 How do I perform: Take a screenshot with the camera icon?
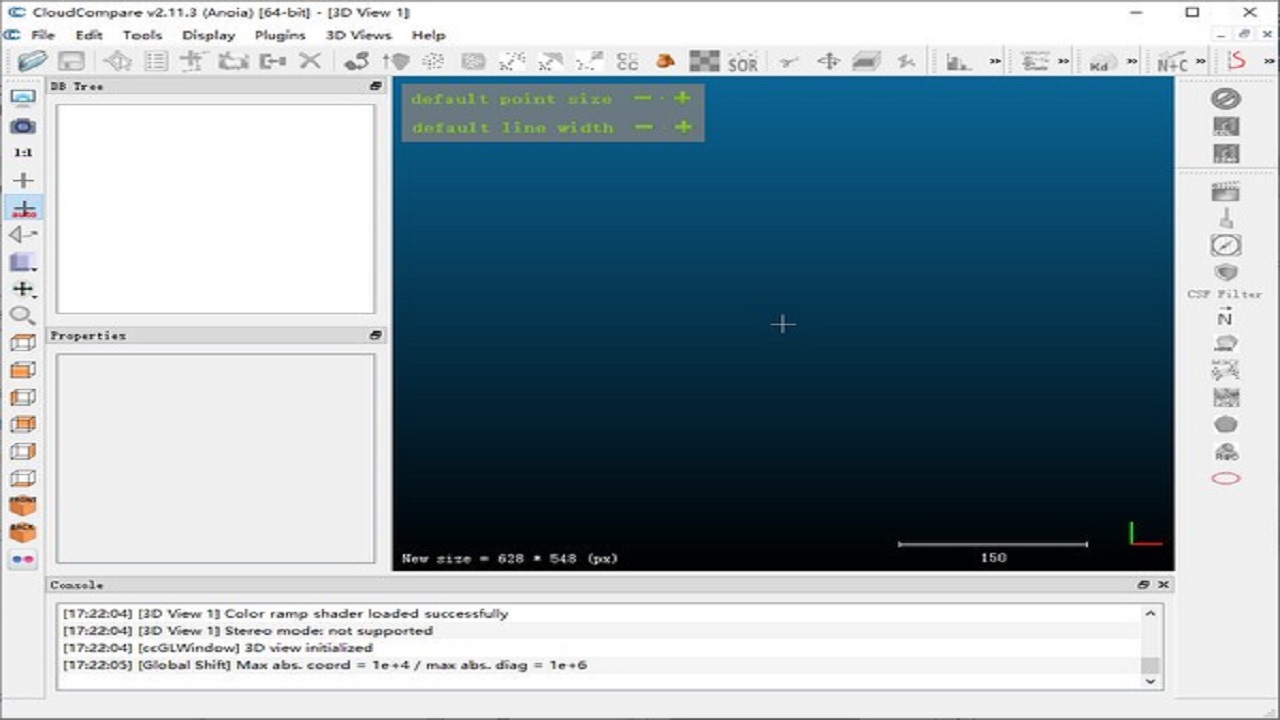point(22,125)
